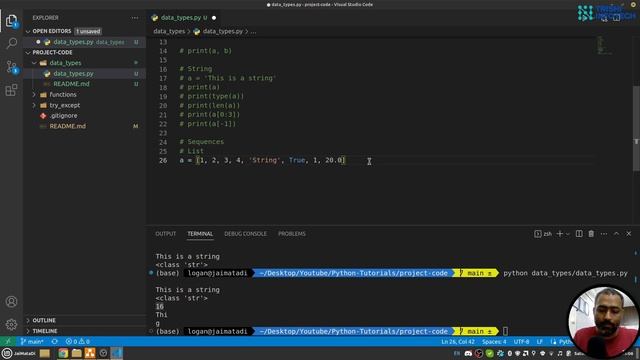This screenshot has width=640, height=360.
Task: Expand the TIMELINE section
Action: [x=45, y=331]
